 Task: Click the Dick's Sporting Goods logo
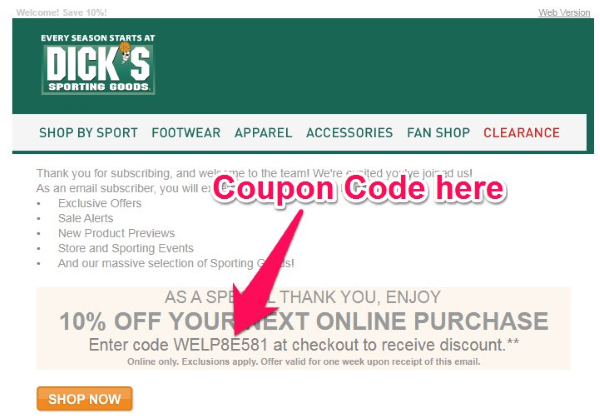tap(98, 64)
